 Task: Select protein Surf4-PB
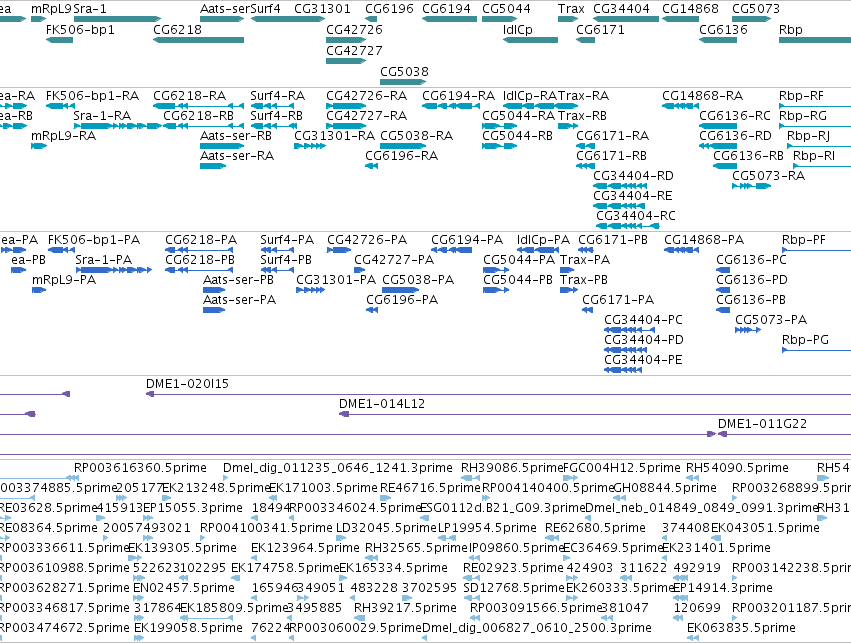click(286, 260)
